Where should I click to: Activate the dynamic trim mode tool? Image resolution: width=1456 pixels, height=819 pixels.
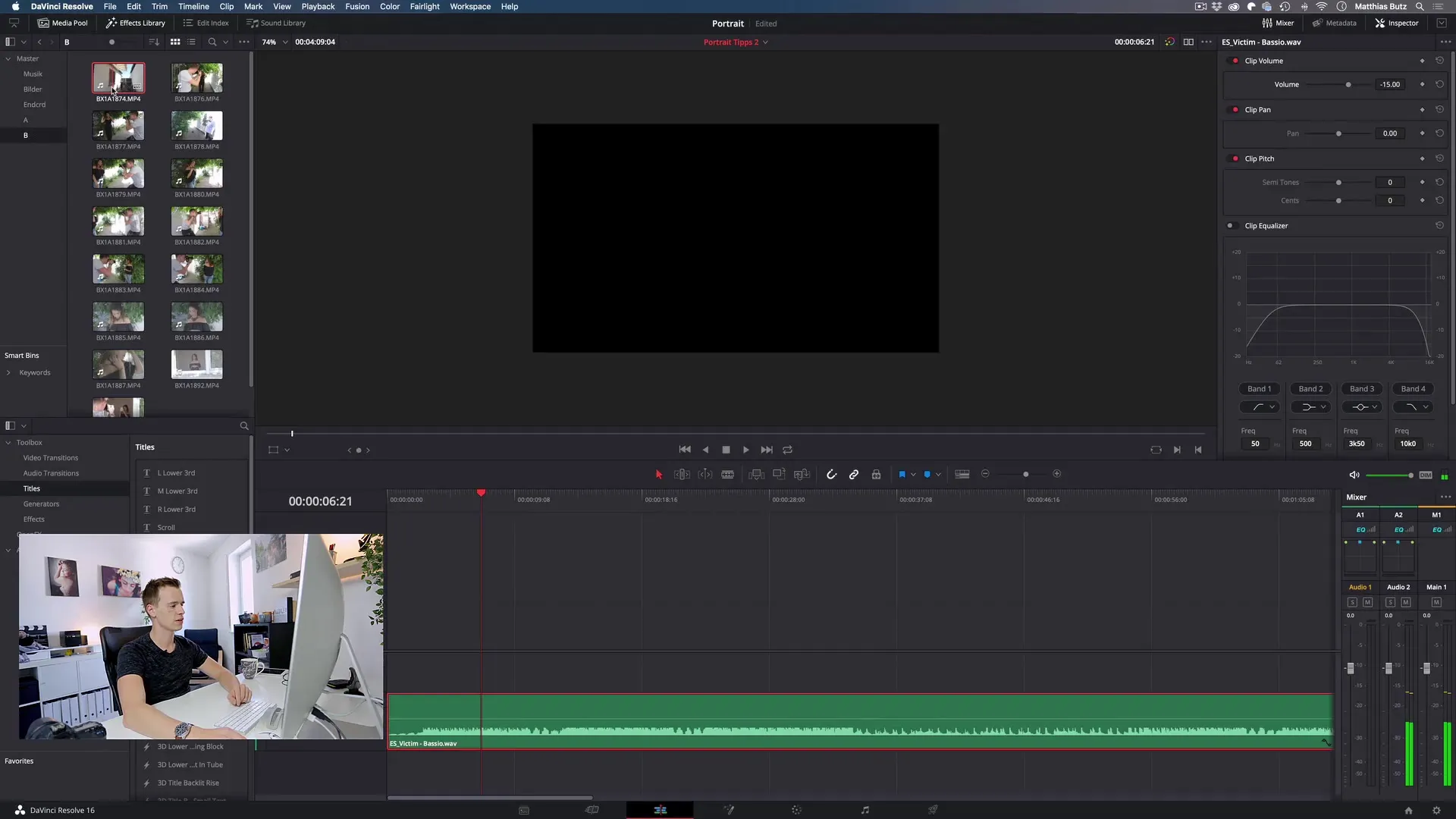click(x=705, y=474)
